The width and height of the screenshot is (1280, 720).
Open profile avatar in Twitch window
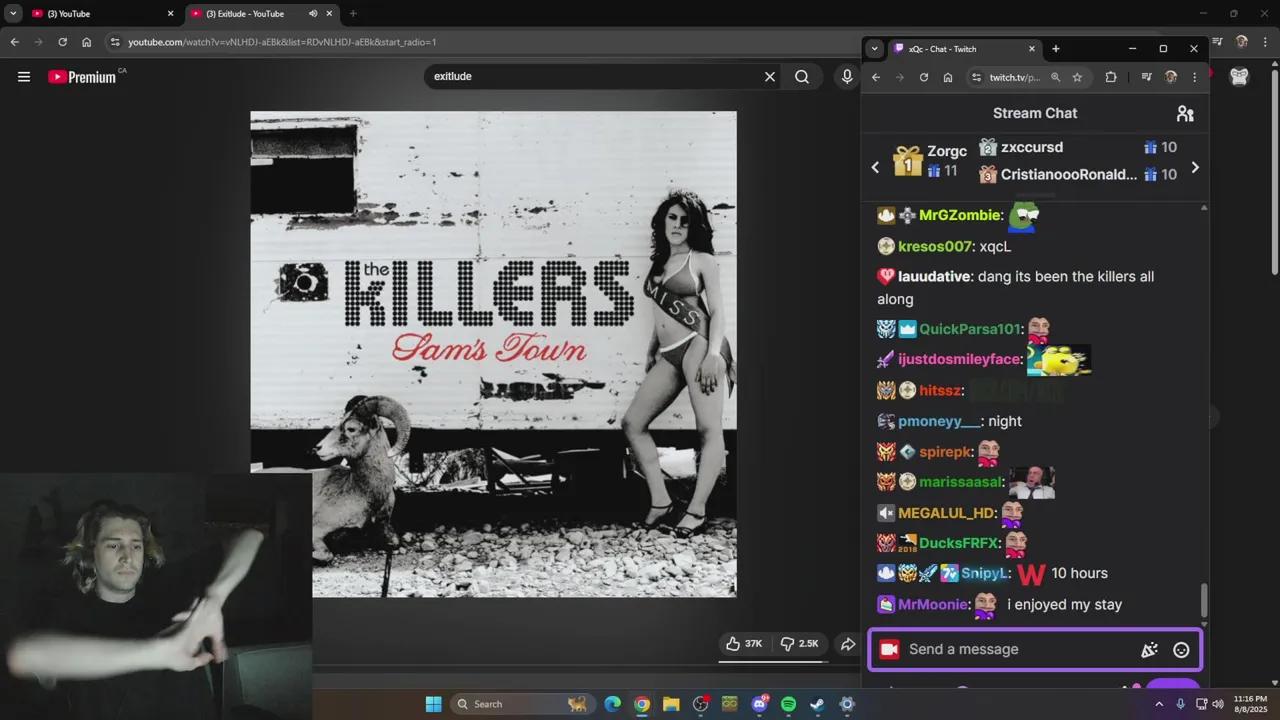[x=1171, y=77]
